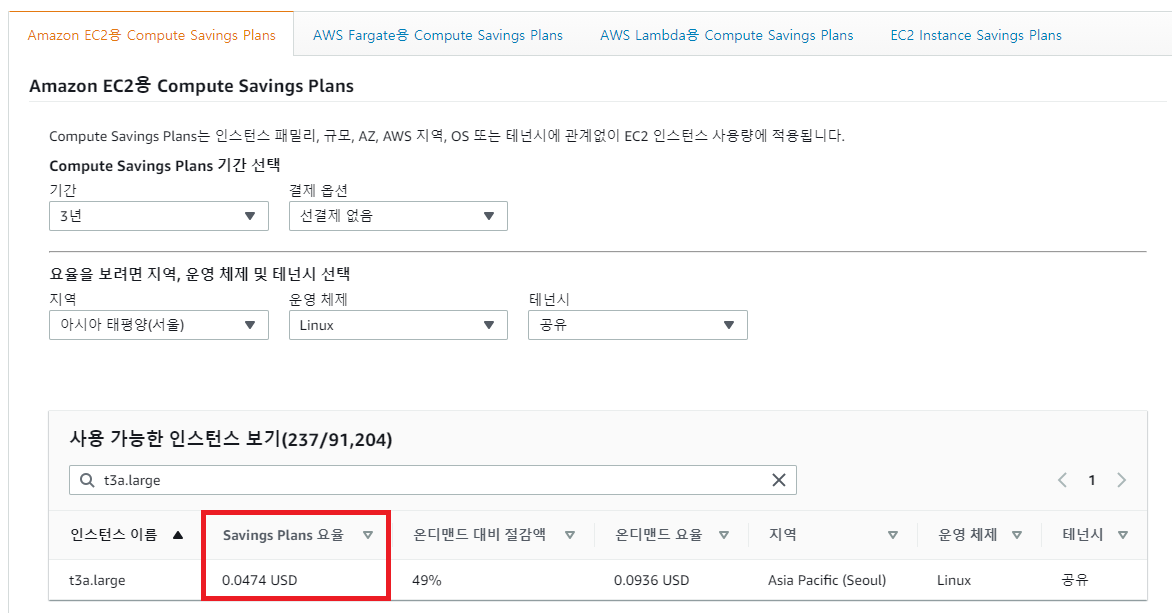The height and width of the screenshot is (613, 1172).
Task: Click the 인스턴스 이름 column header
Action: (114, 535)
